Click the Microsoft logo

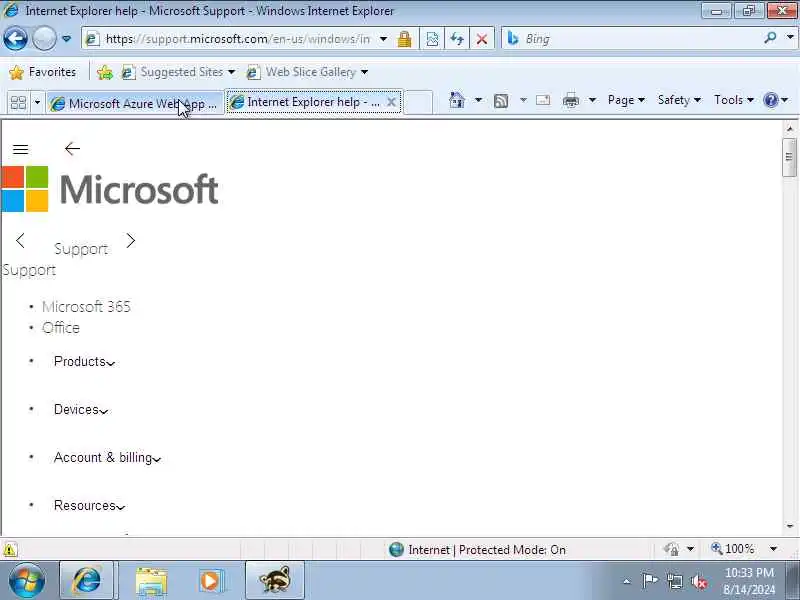tap(110, 189)
